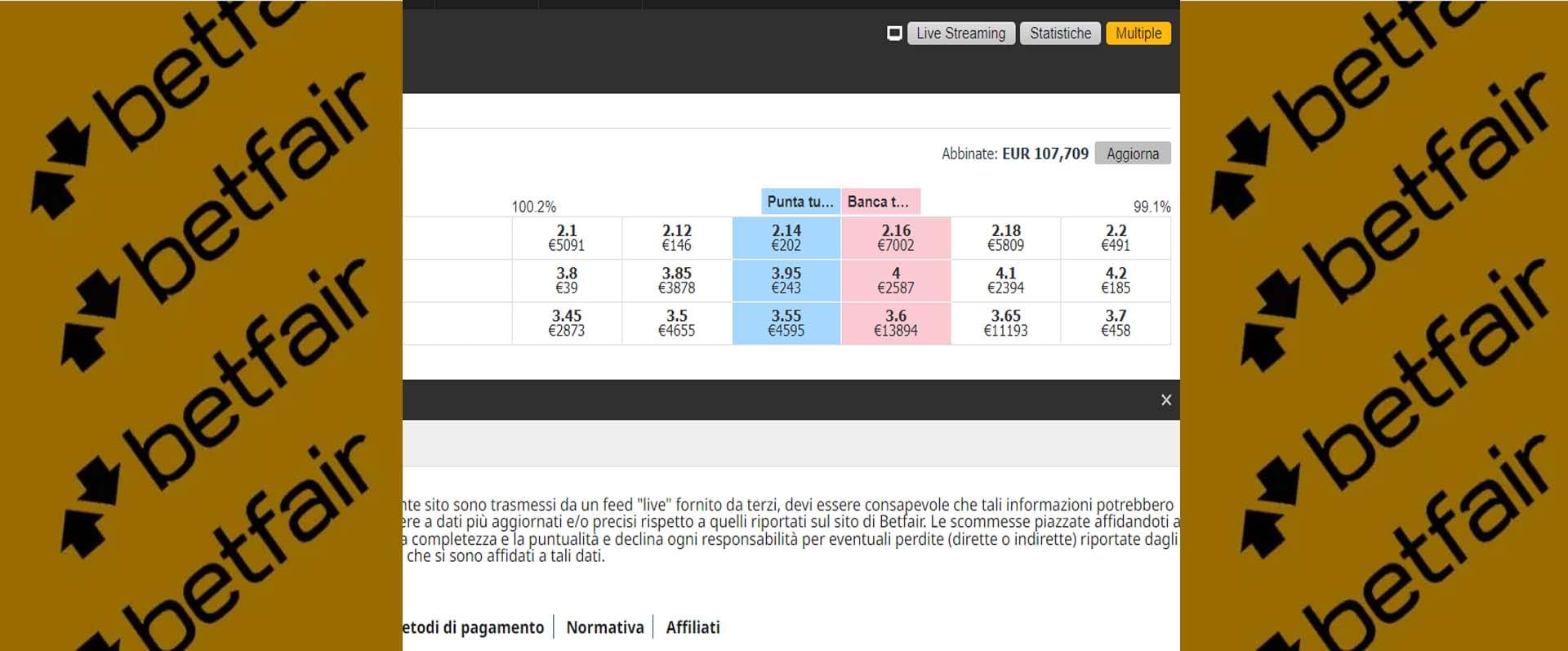The width and height of the screenshot is (1568, 651).
Task: Click odds cell 2.2 €491
Action: [x=1116, y=238]
